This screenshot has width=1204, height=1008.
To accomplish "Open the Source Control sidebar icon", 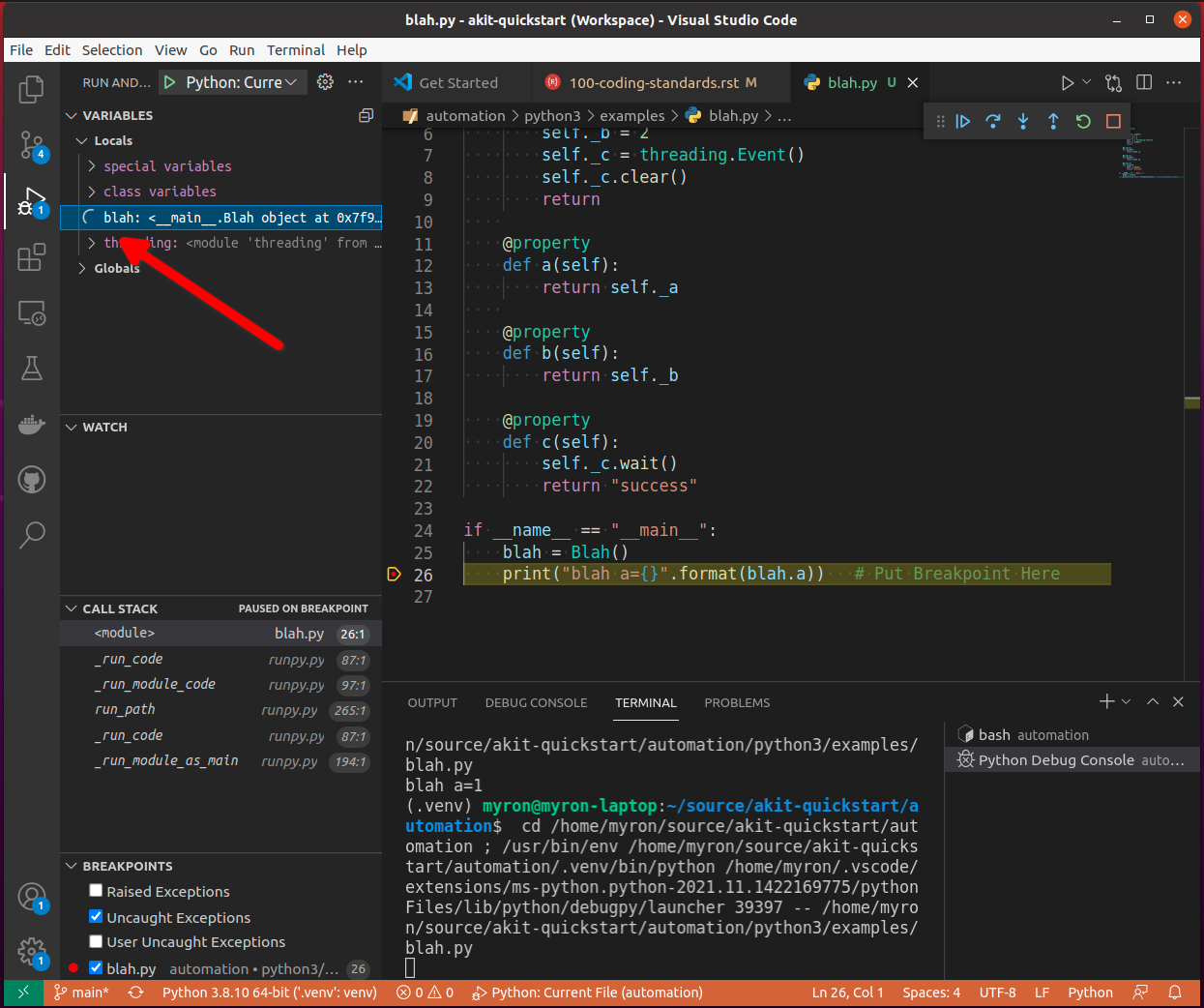I will [31, 145].
